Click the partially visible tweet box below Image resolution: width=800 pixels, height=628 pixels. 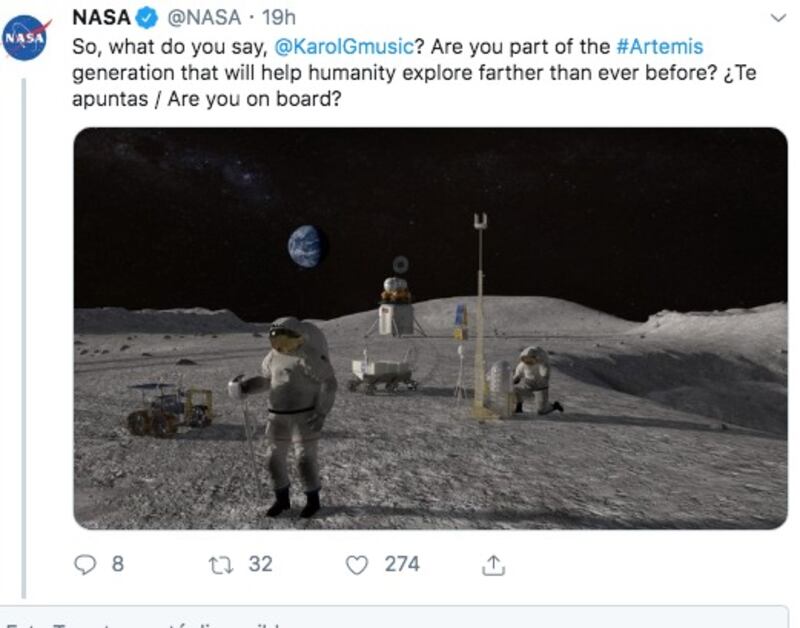tap(394, 617)
